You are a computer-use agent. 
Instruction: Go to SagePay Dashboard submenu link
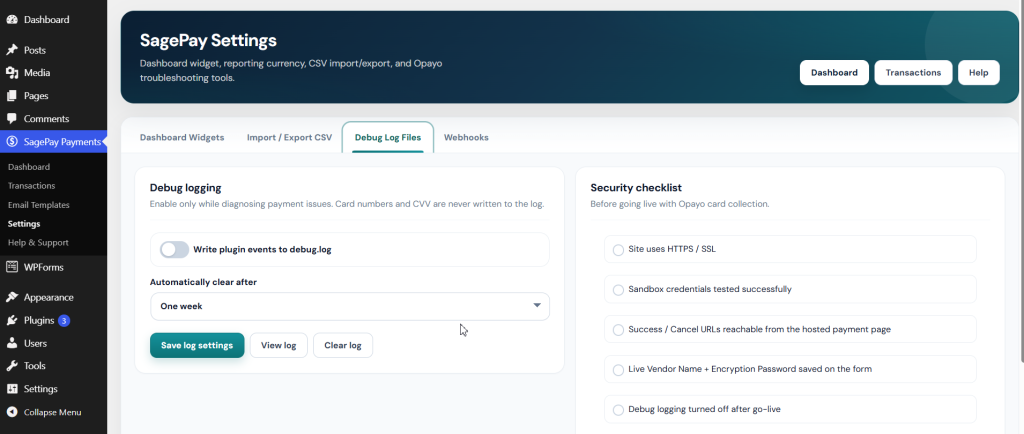29,167
